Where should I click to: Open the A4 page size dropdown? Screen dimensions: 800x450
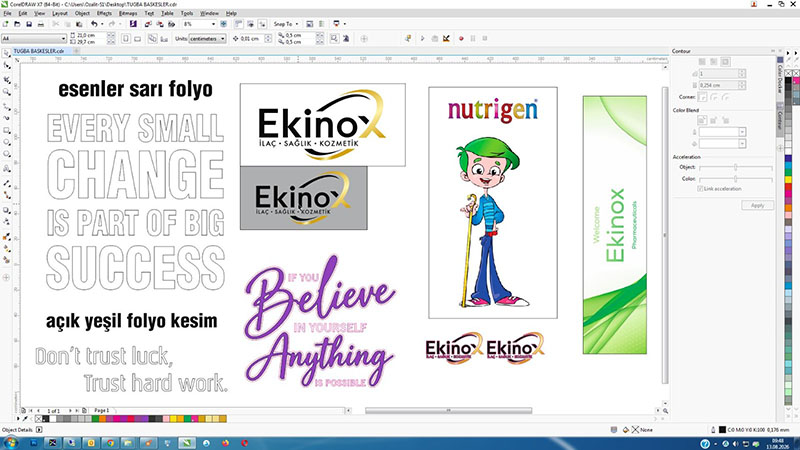[63, 39]
